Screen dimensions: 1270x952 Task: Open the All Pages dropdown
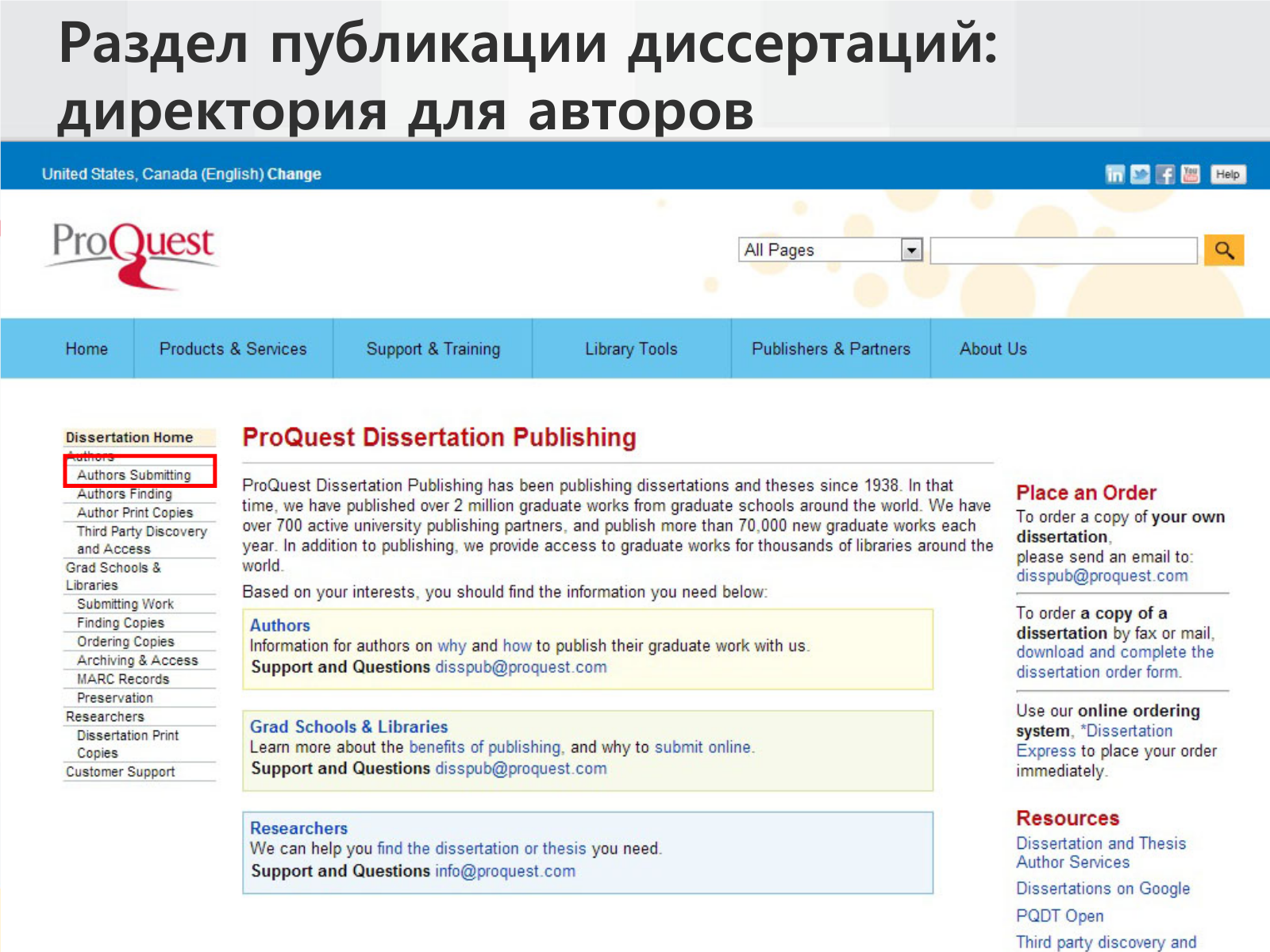(830, 250)
